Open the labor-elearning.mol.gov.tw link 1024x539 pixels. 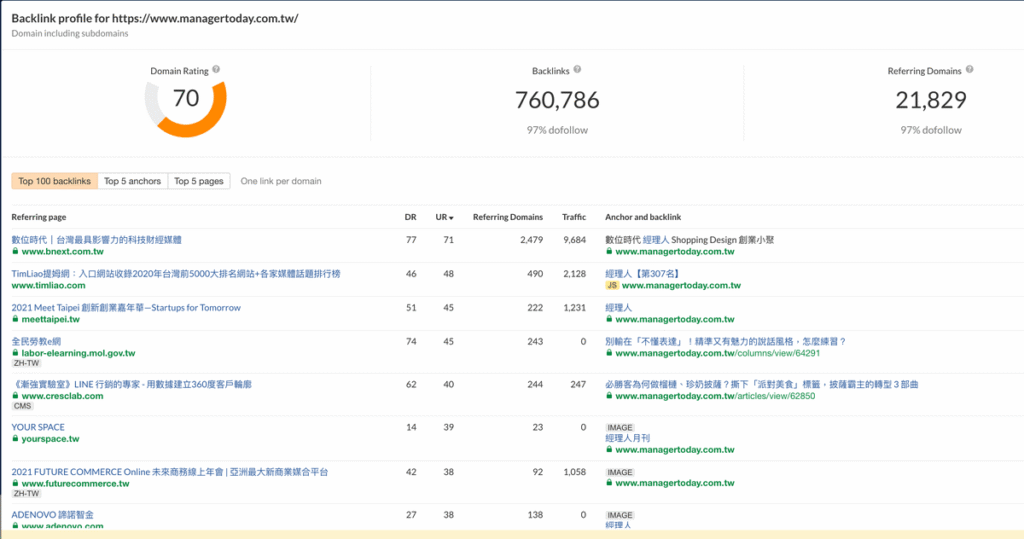tap(78, 353)
